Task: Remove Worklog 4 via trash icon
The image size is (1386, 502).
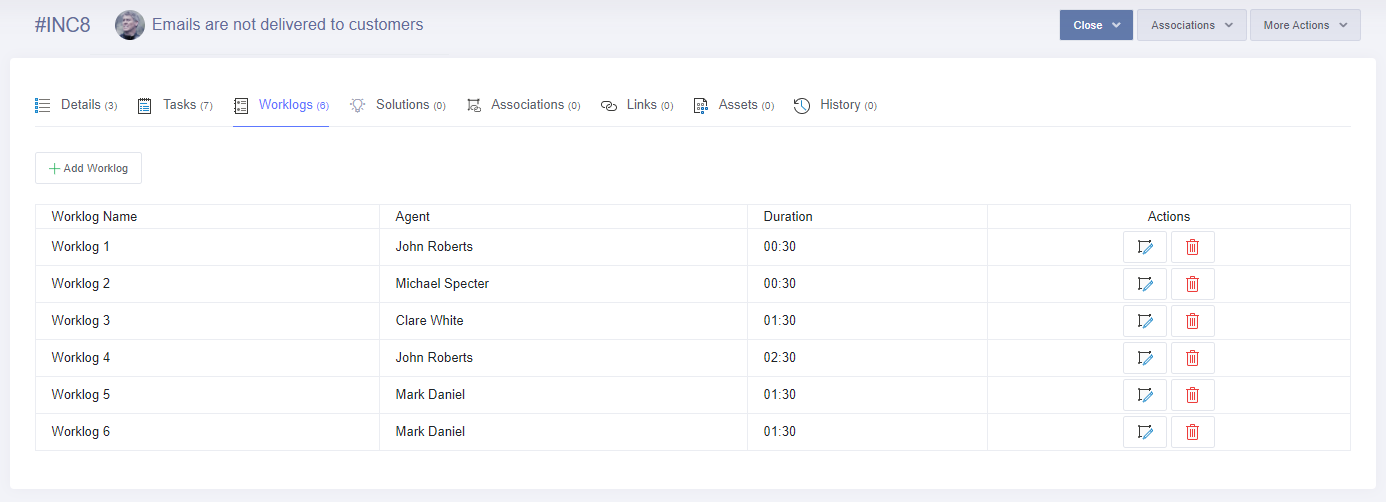Action: coord(1192,358)
